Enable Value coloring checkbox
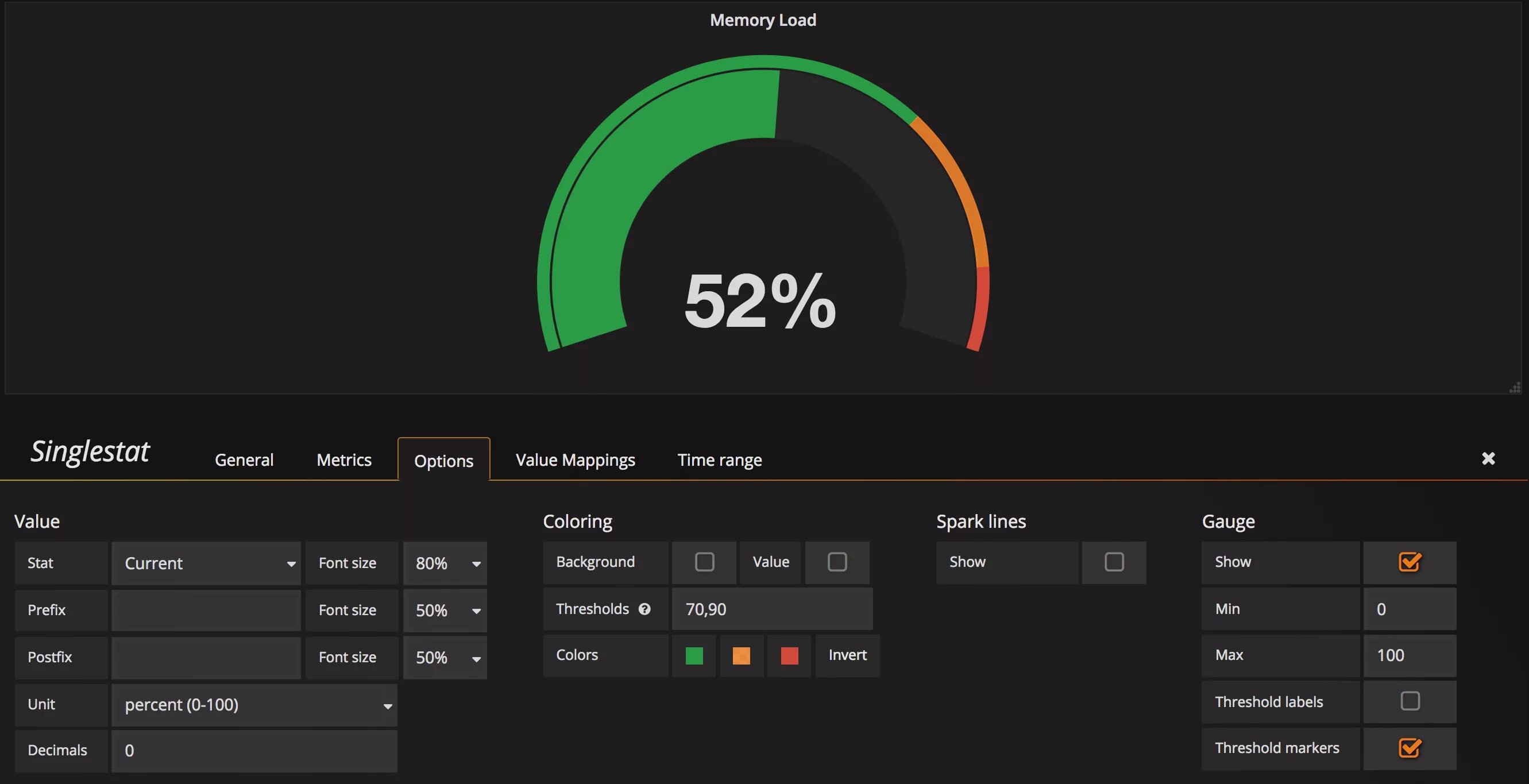 pyautogui.click(x=837, y=562)
